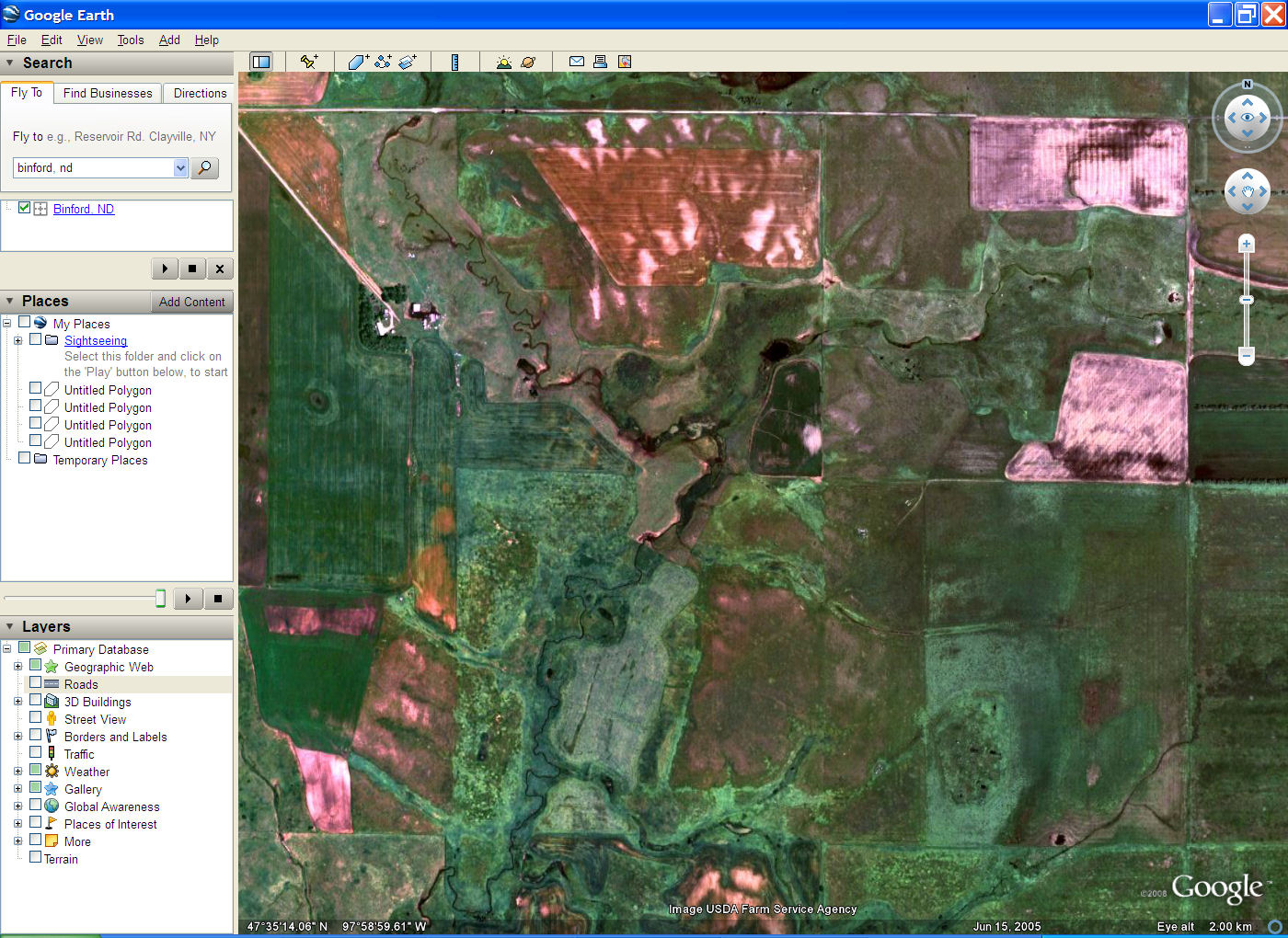Screen dimensions: 1288x938
Task: Open the Edit menu
Action: click(x=52, y=40)
